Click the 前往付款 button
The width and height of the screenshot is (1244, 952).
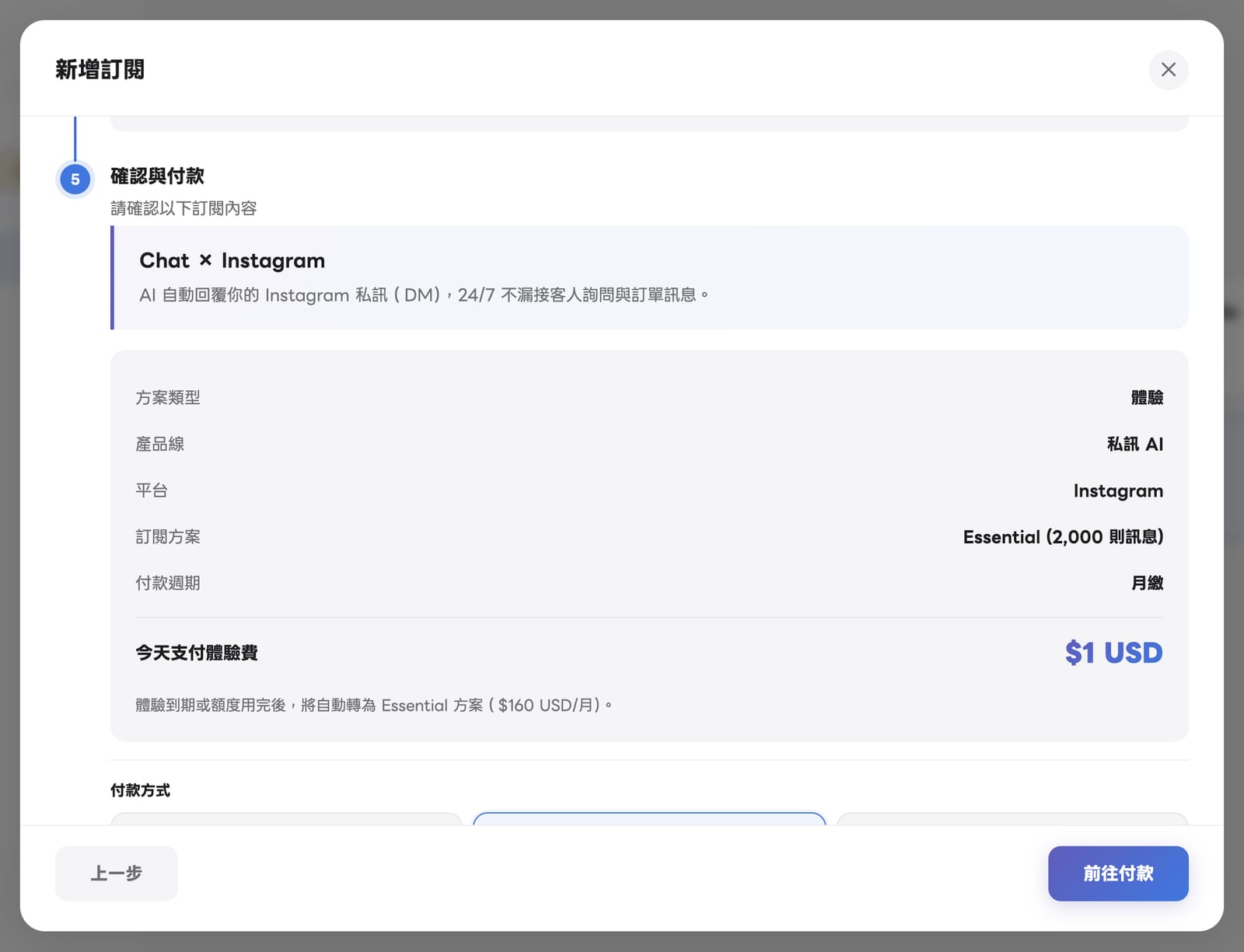(x=1117, y=874)
